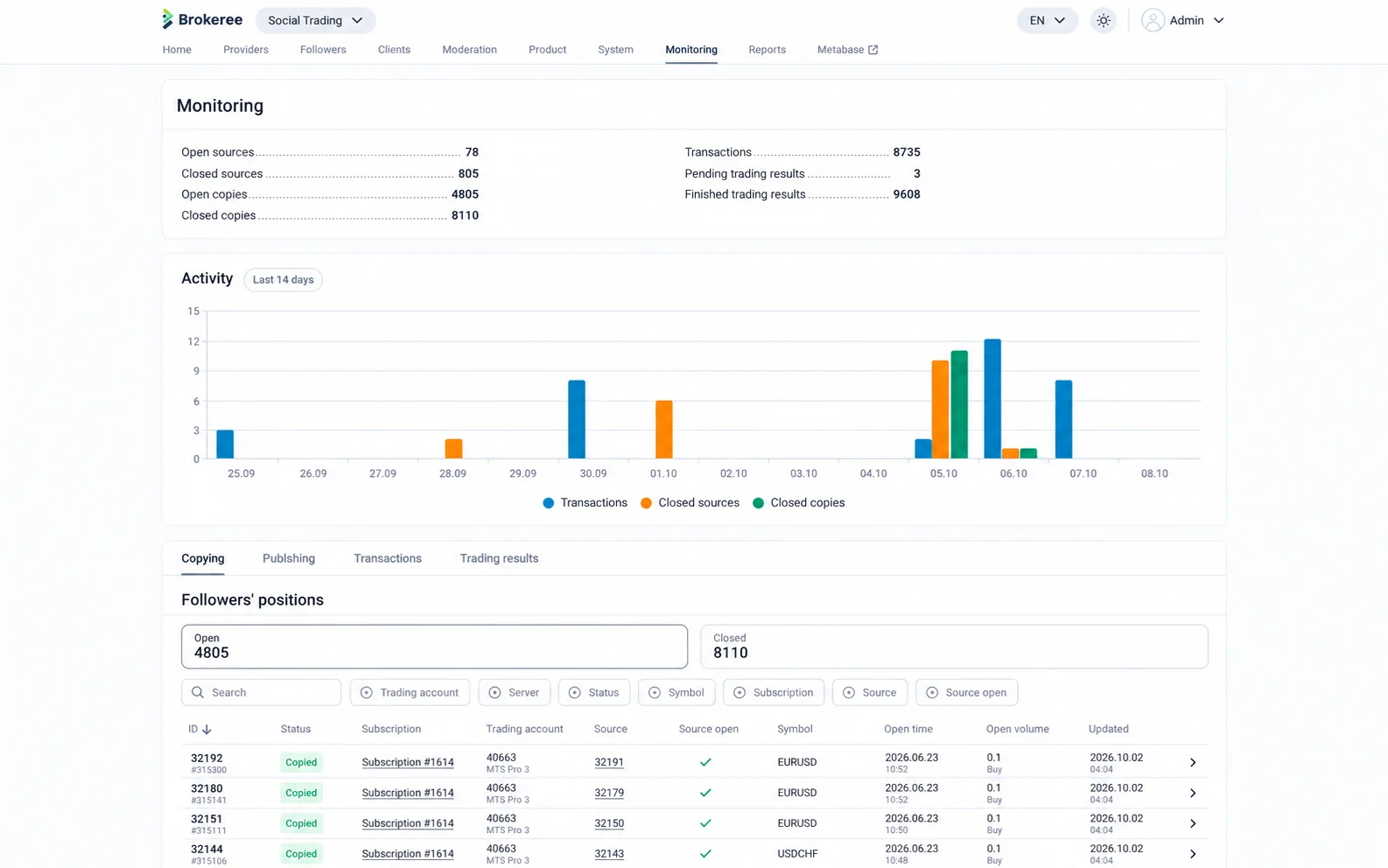1388x868 pixels.
Task: Open row 32192 details arrow
Action: pyautogui.click(x=1192, y=763)
